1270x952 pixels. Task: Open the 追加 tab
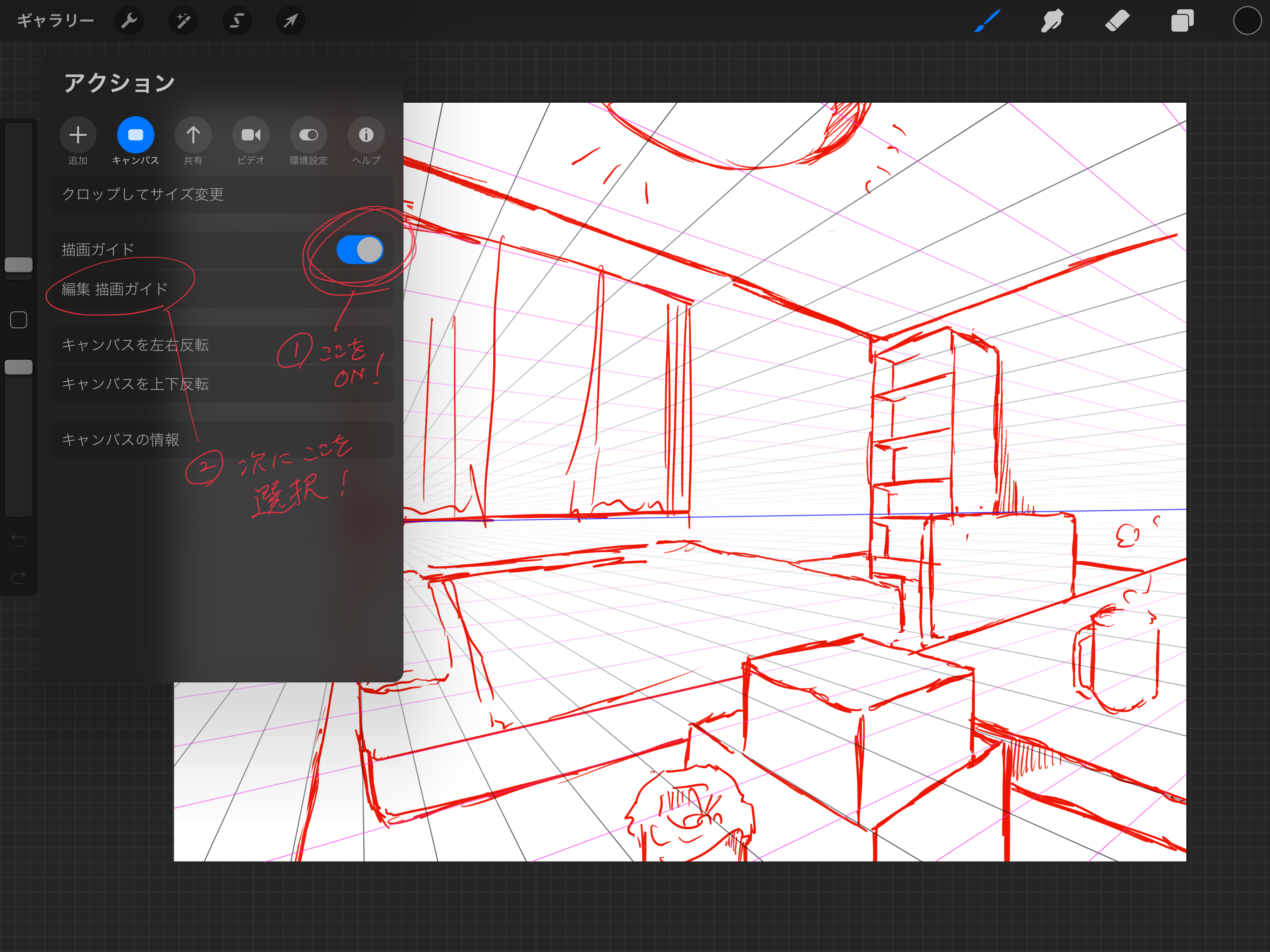[x=78, y=141]
